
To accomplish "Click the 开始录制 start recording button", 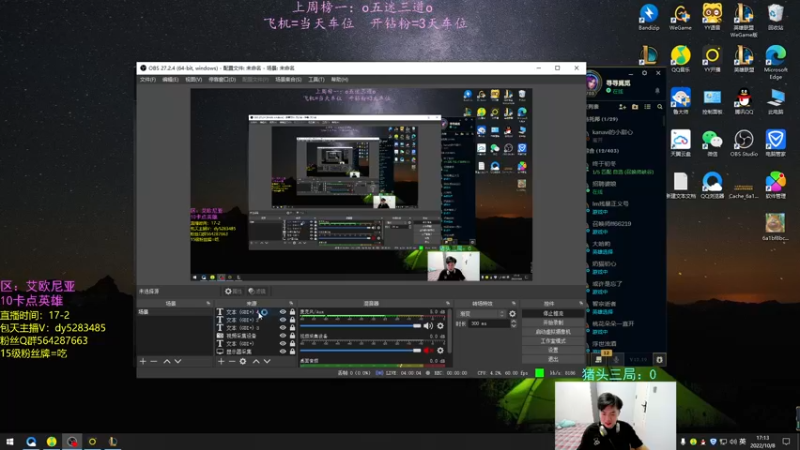I will pos(553,322).
